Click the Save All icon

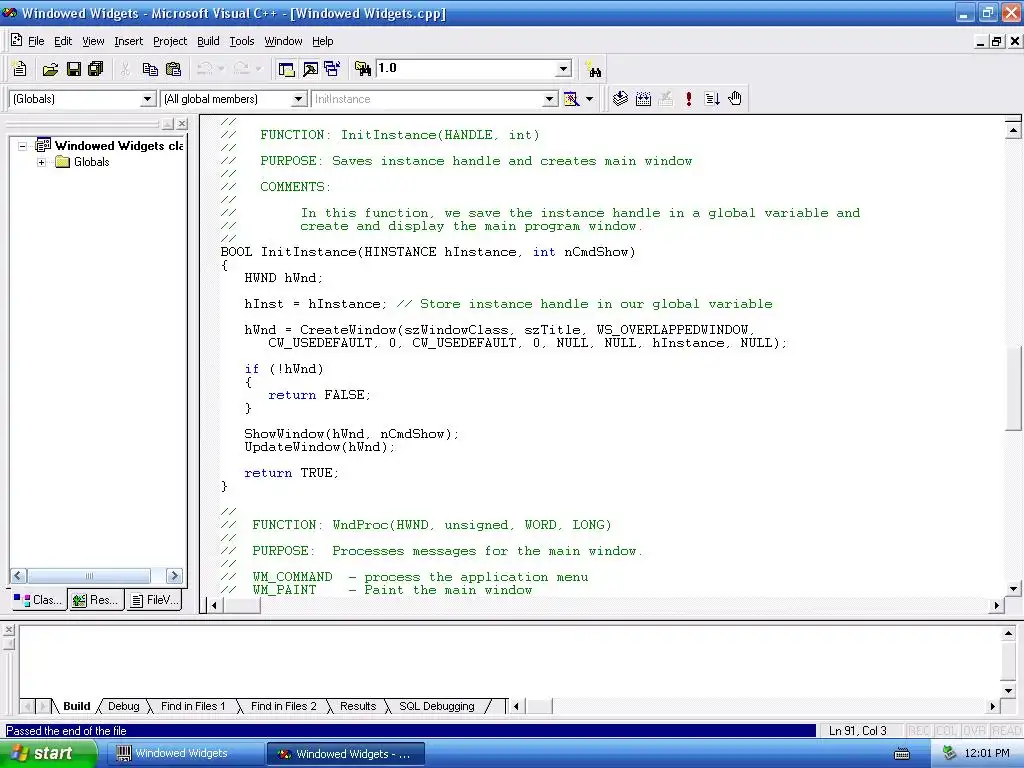click(x=96, y=69)
